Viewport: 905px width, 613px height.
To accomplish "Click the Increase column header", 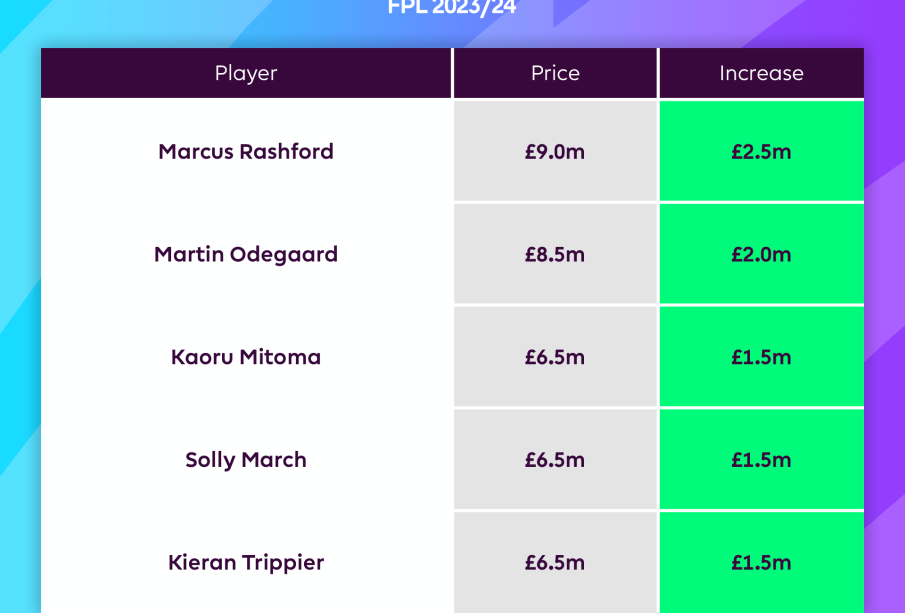I will [x=761, y=73].
